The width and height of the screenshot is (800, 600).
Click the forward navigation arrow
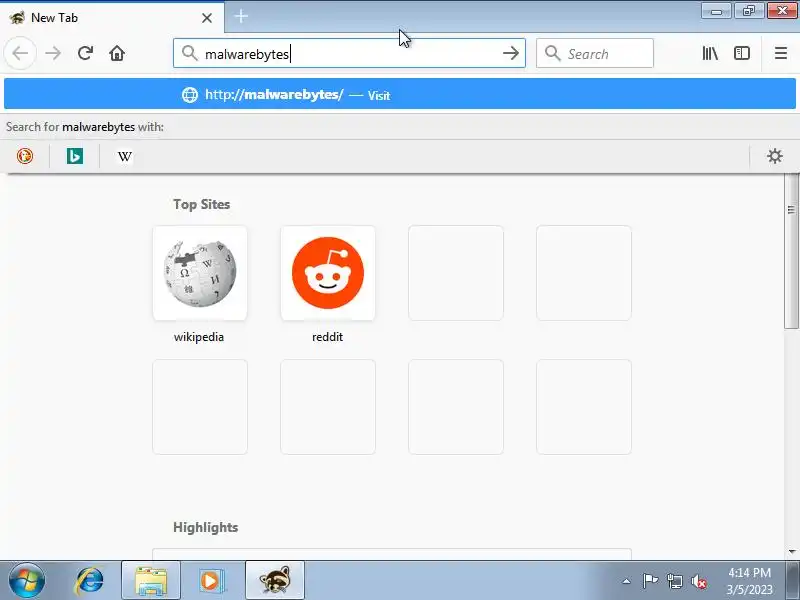[x=53, y=53]
